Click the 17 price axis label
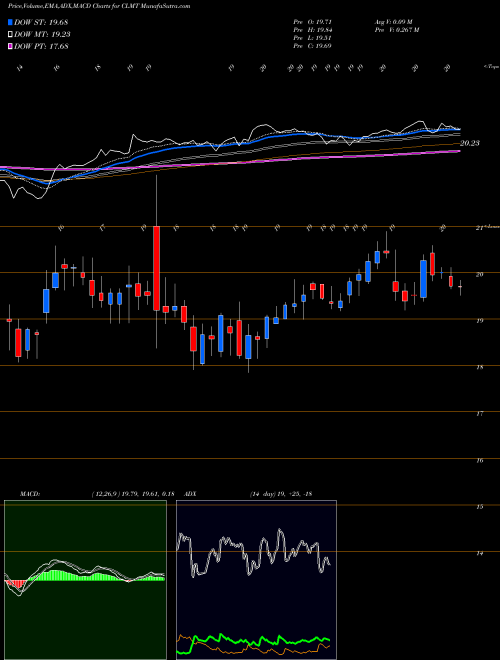This screenshot has width=500, height=660. pyautogui.click(x=479, y=414)
